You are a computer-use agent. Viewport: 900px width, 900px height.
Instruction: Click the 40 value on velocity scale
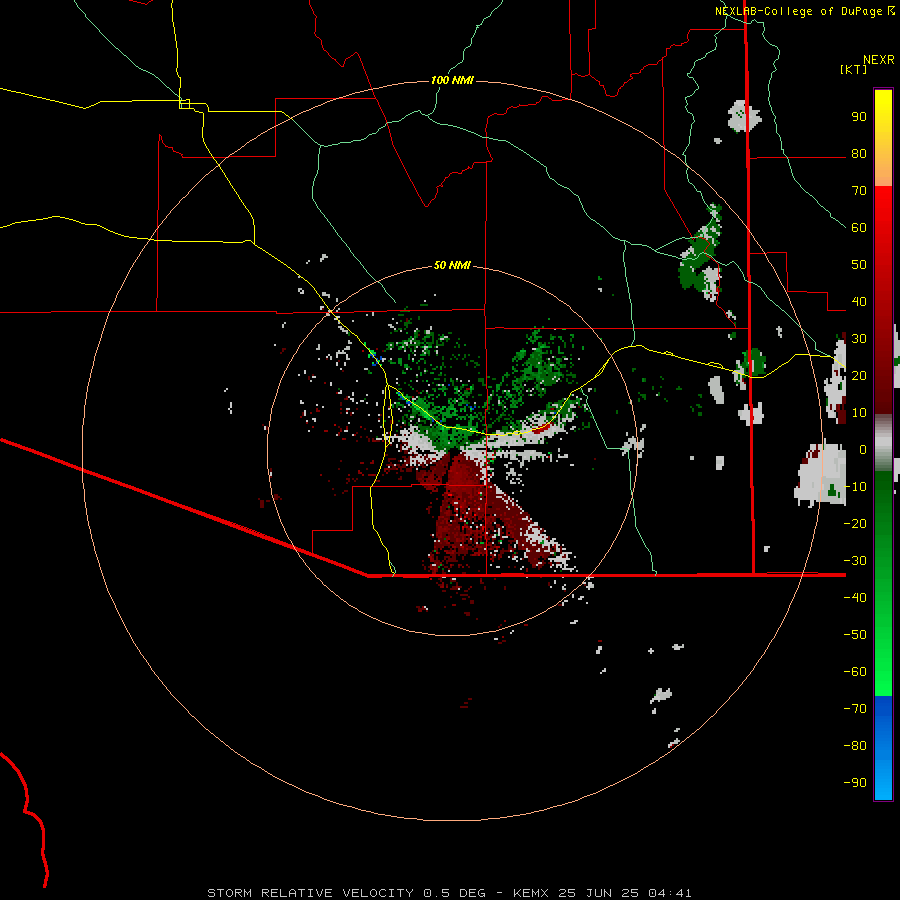click(859, 302)
